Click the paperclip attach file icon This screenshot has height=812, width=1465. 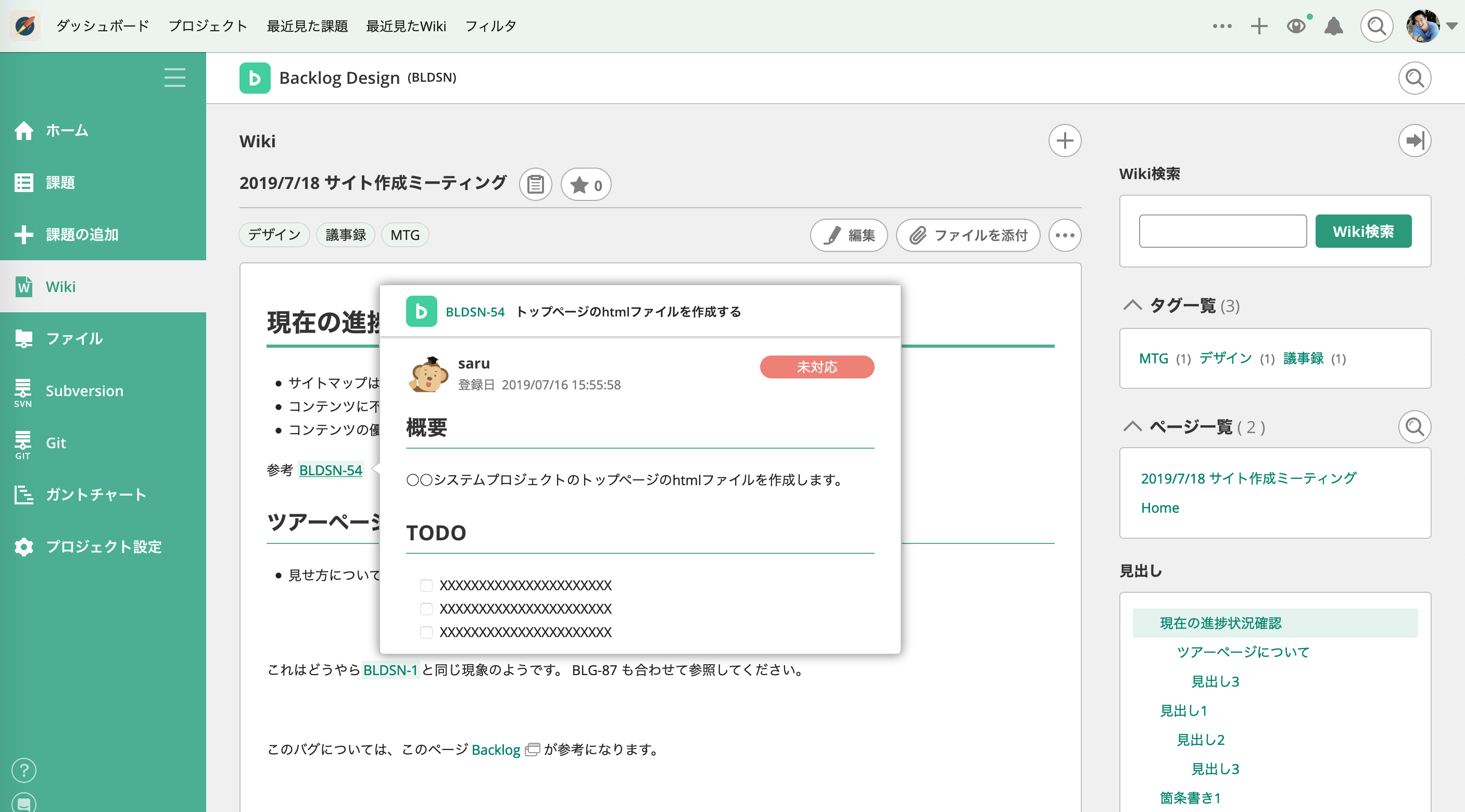point(916,235)
